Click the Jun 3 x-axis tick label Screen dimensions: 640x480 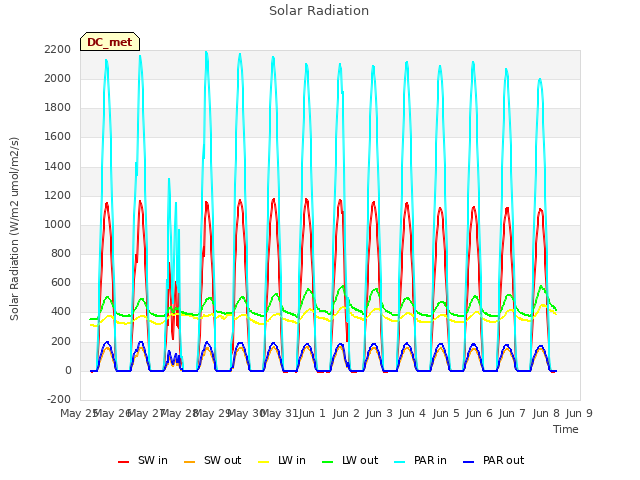click(x=379, y=413)
